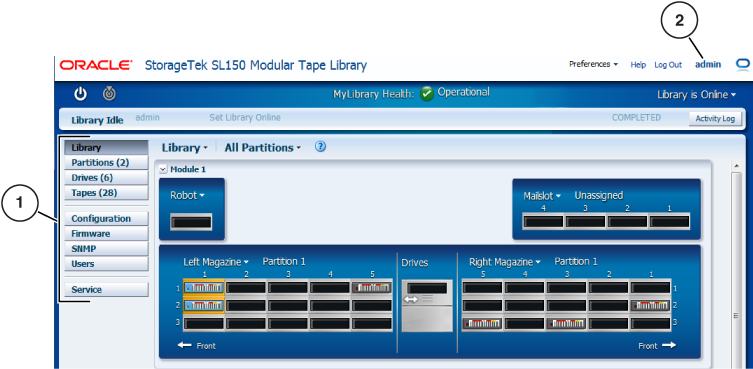The height and width of the screenshot is (369, 753).
Task: Click the Set Library Online activity text
Action: point(245,118)
